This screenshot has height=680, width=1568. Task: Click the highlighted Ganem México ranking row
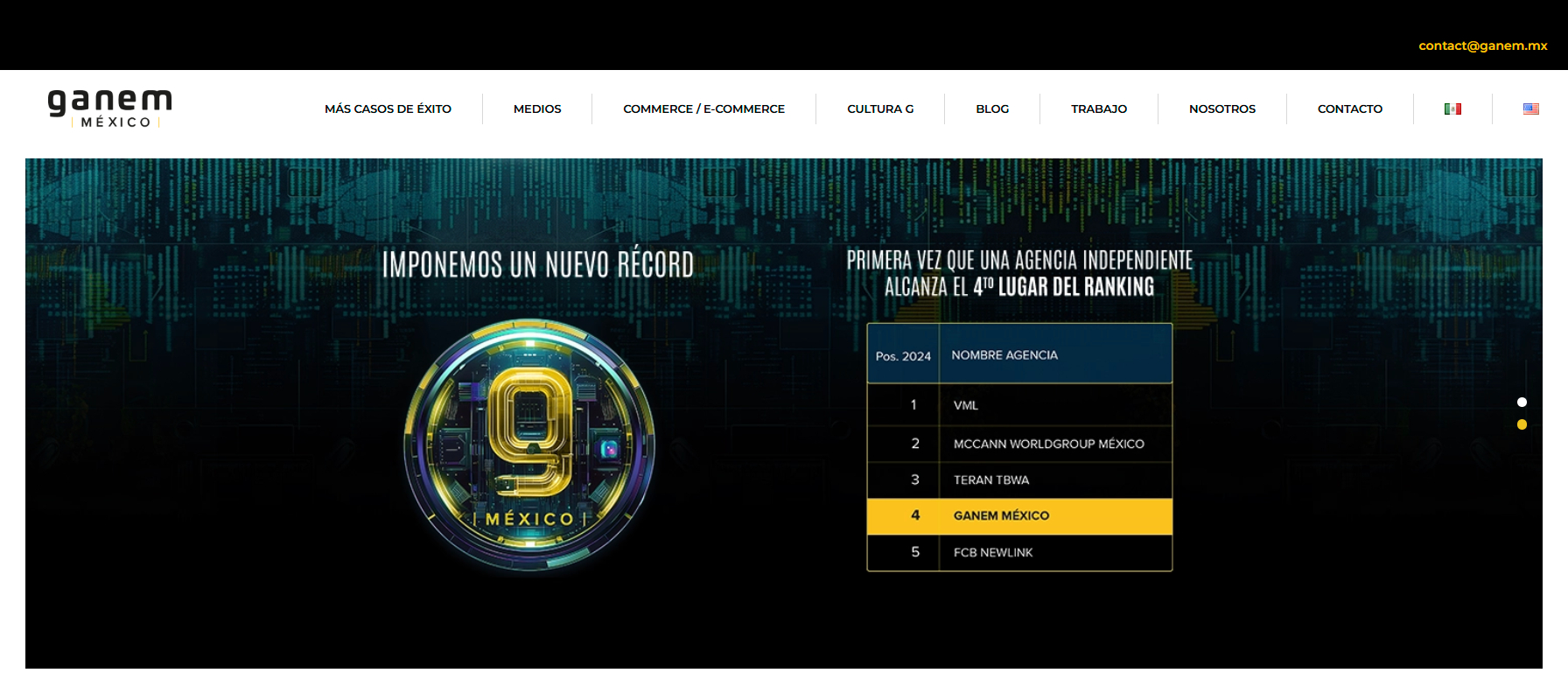pyautogui.click(x=1018, y=515)
